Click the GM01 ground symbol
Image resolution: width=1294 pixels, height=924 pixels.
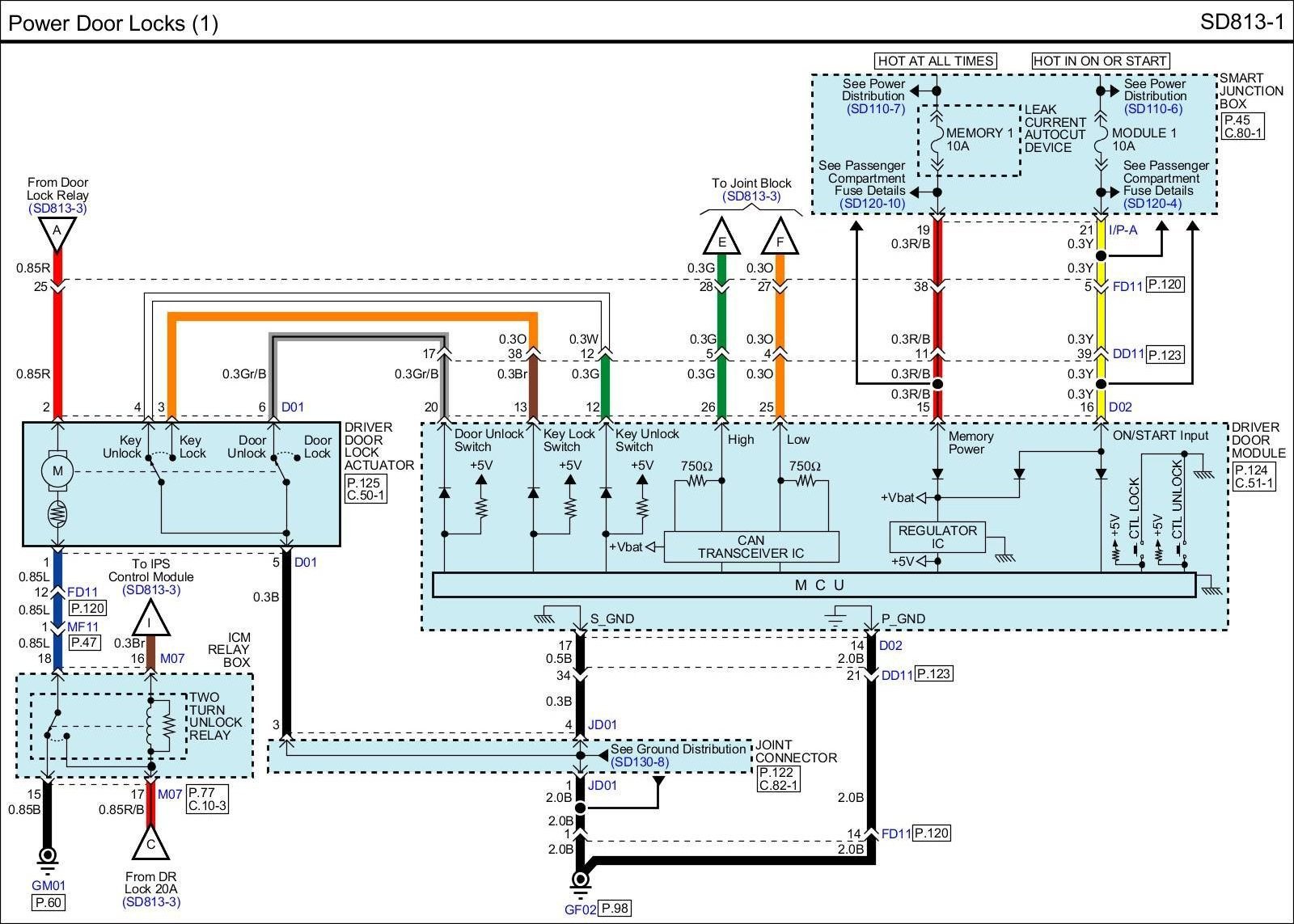(47, 855)
